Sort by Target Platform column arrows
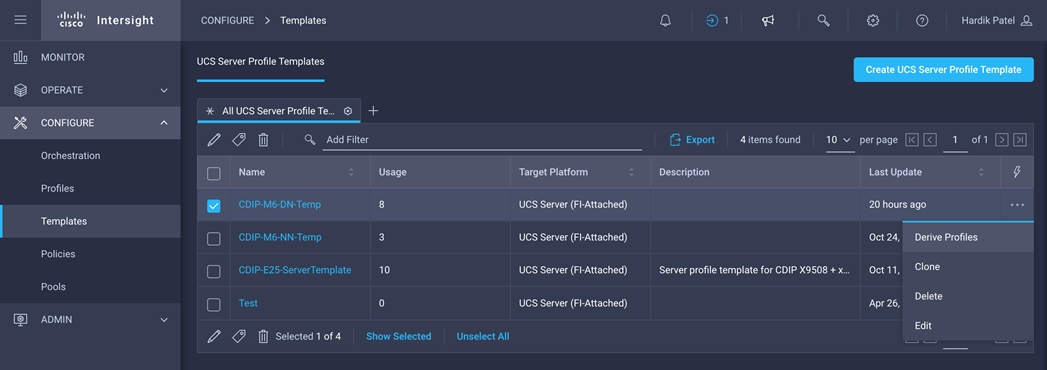The width and height of the screenshot is (1047, 370). (631, 172)
